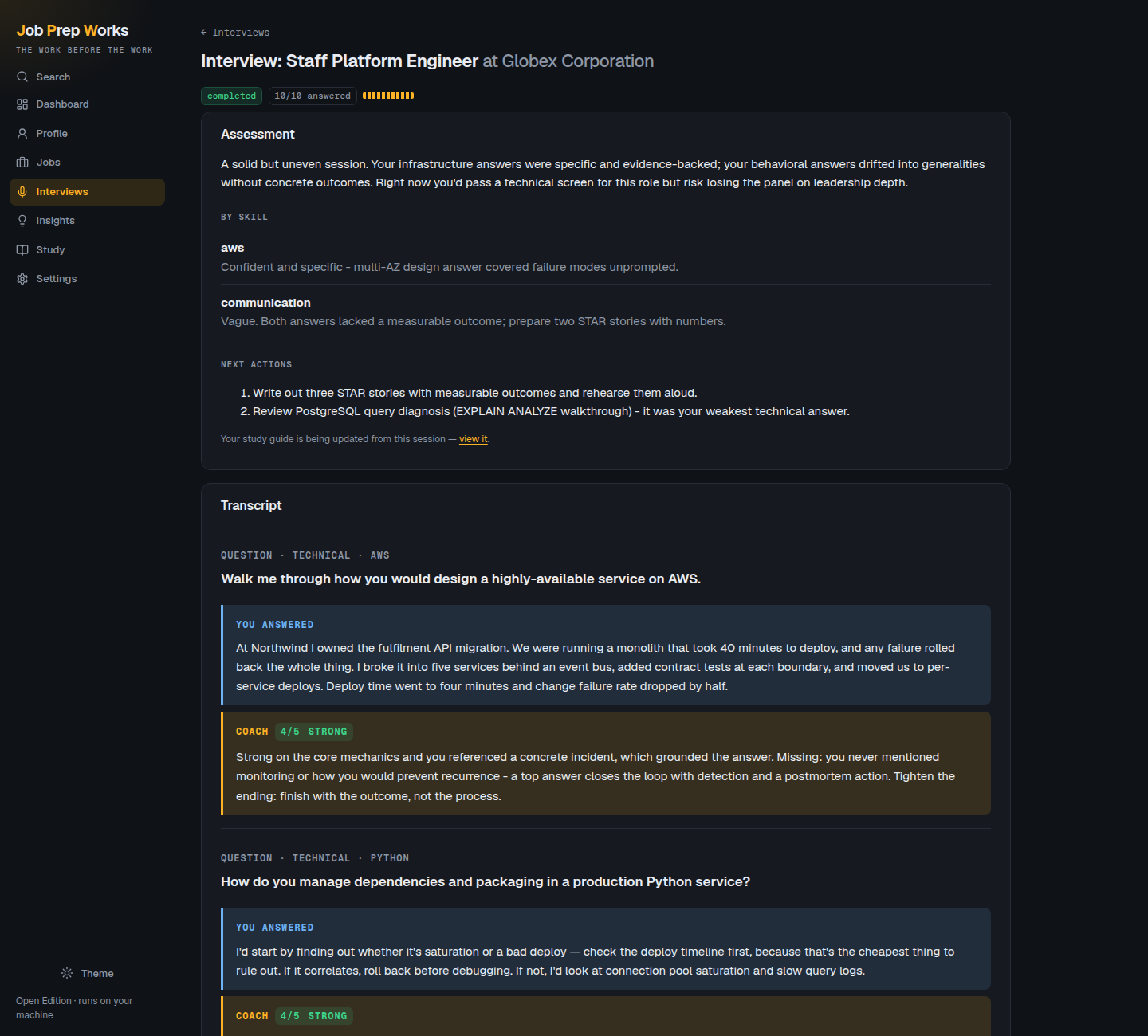
Task: Click the first 4/5 STRONG coach score badge
Action: click(x=314, y=732)
